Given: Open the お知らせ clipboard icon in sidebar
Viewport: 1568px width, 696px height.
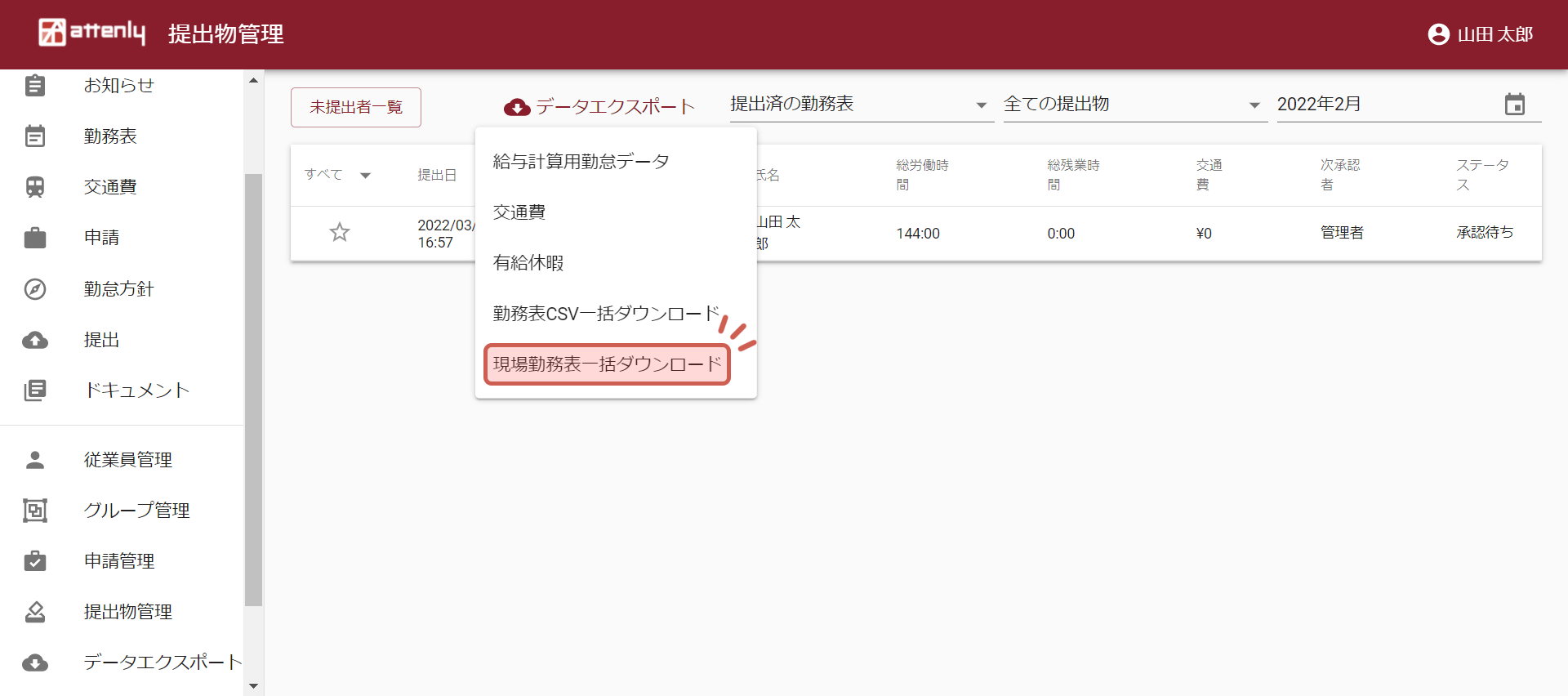Looking at the screenshot, I should pyautogui.click(x=35, y=86).
